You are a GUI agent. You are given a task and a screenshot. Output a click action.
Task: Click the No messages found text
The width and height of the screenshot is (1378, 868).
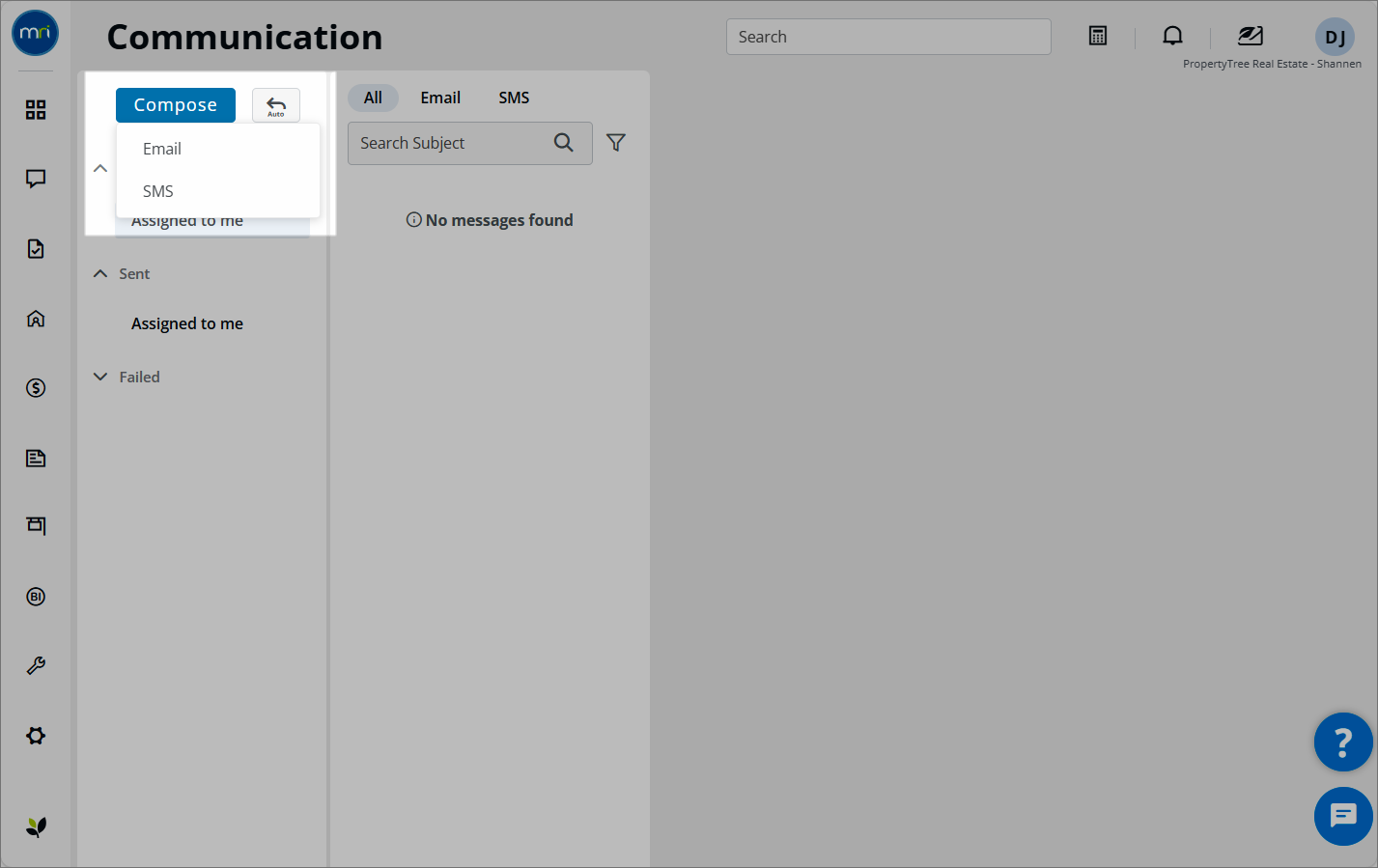click(x=499, y=220)
